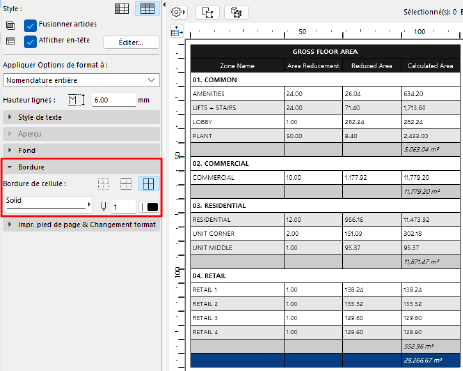Collapse the side panel with arrow
The image size is (463, 371).
(164, 5)
